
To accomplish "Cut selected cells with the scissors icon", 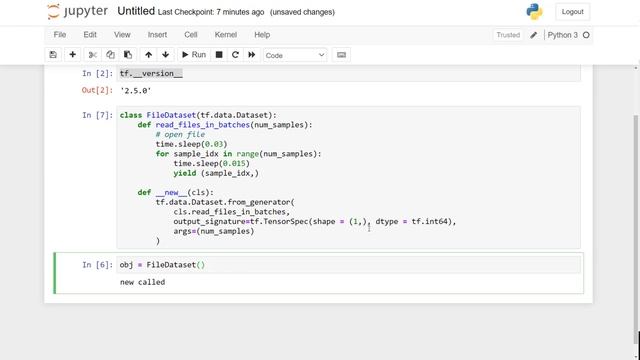I will 93,55.
